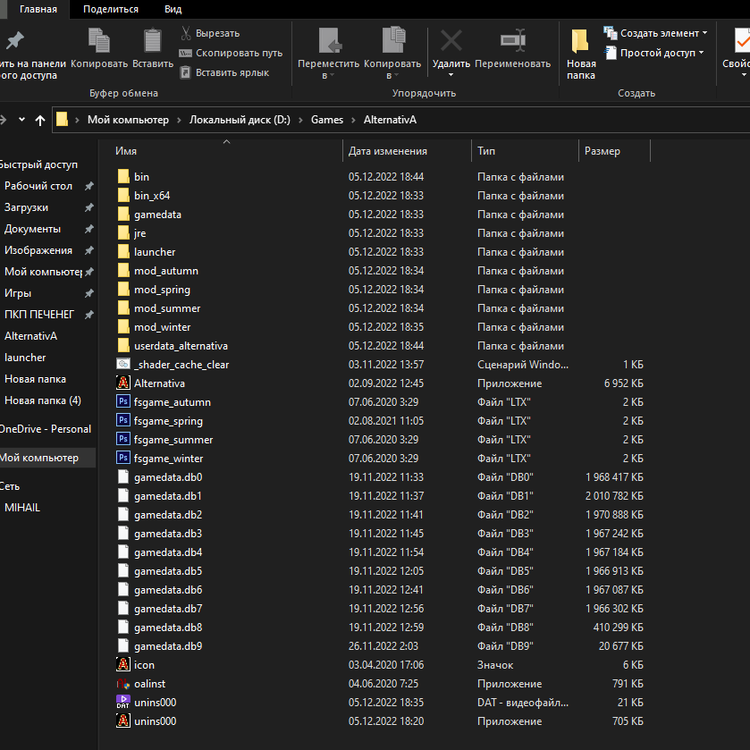
Task: Open the Create element (Создать элемент) dropdown
Action: tap(656, 33)
